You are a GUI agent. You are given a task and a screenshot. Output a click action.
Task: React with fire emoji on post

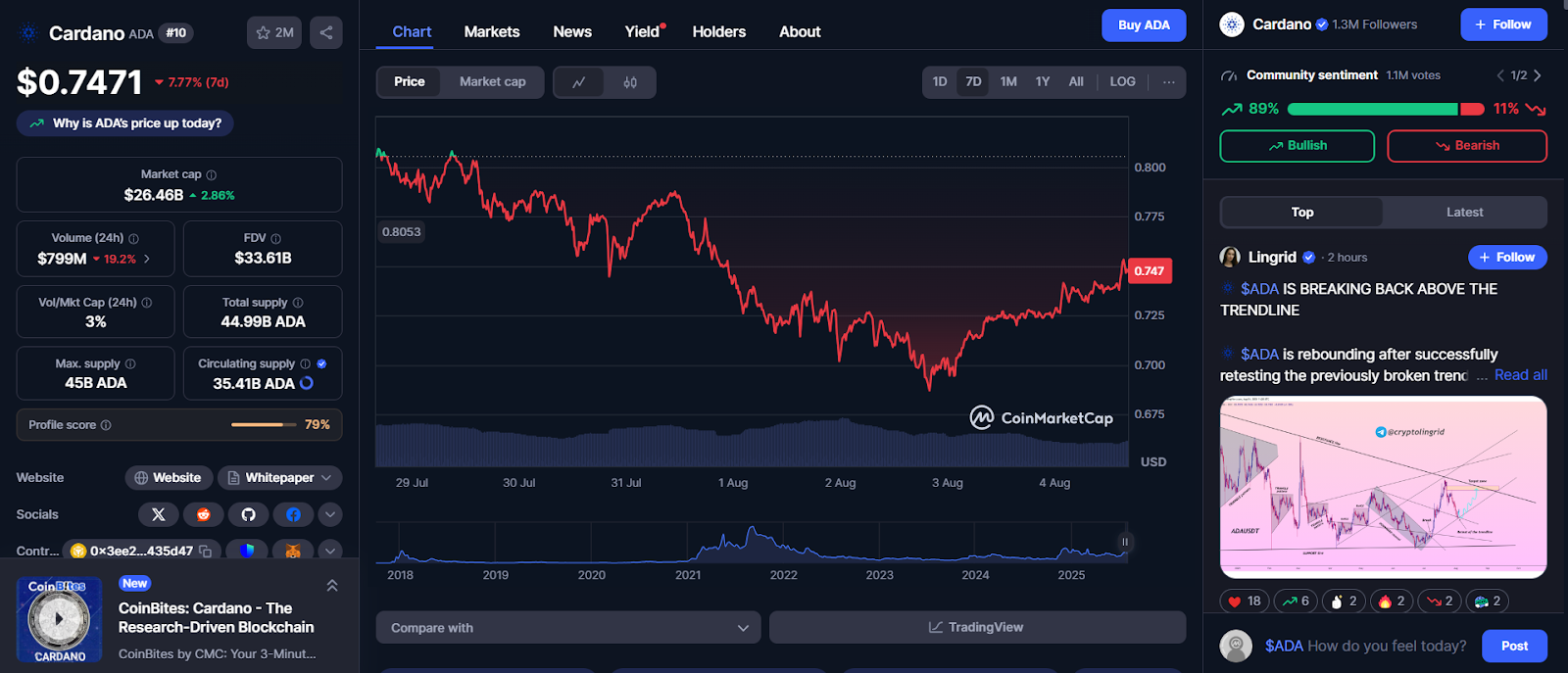click(1392, 601)
